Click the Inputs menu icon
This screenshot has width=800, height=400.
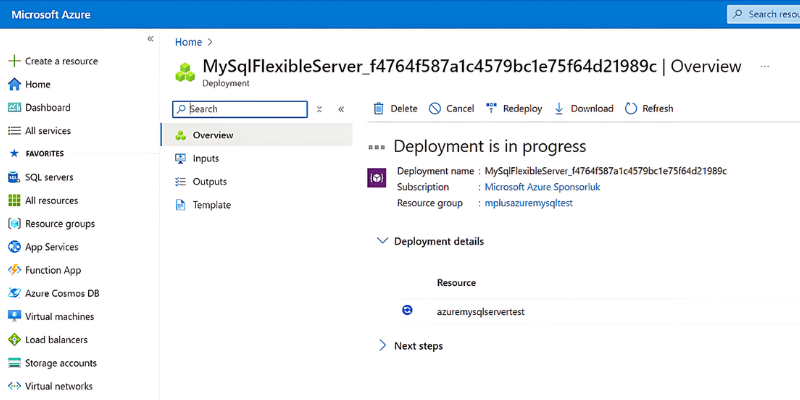tap(180, 159)
